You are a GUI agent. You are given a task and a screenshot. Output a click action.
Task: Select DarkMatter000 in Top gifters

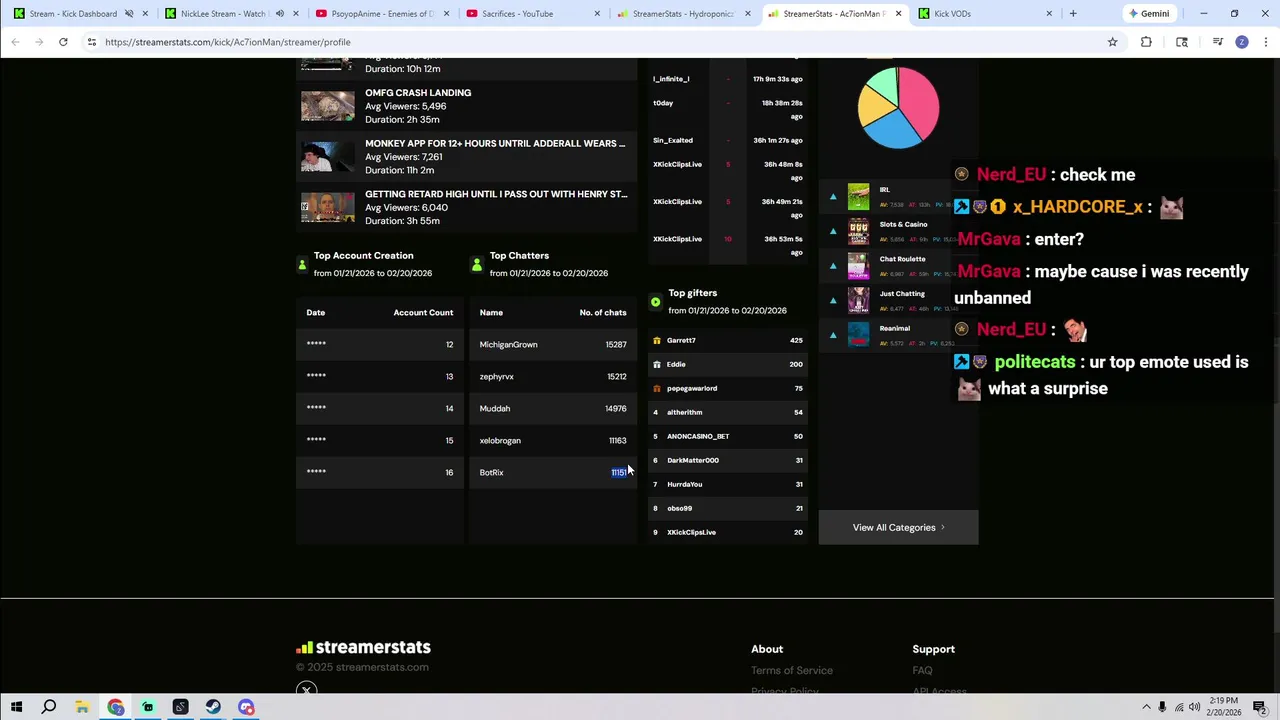(x=693, y=461)
